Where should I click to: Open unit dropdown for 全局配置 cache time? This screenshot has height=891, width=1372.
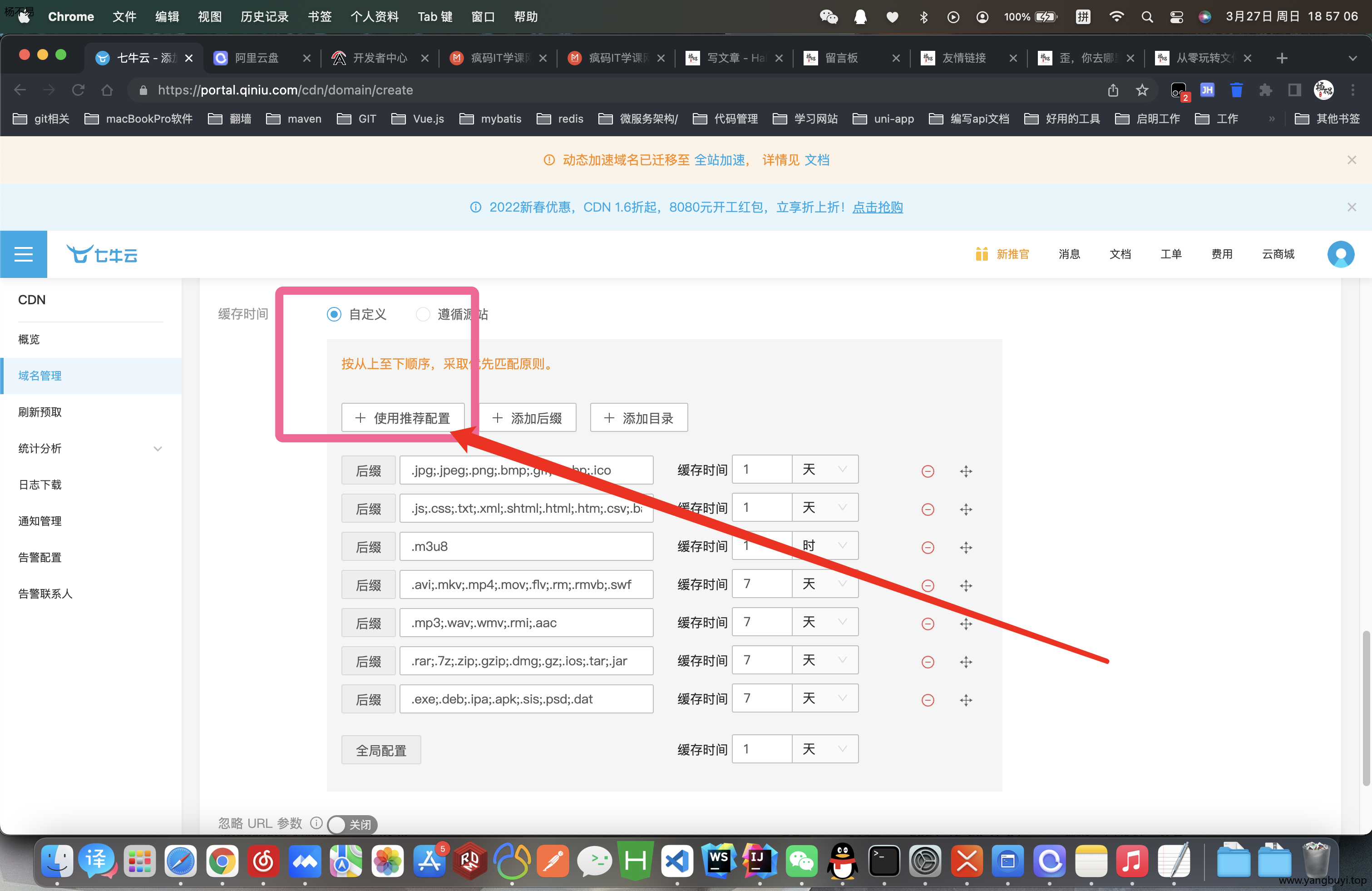[825, 748]
